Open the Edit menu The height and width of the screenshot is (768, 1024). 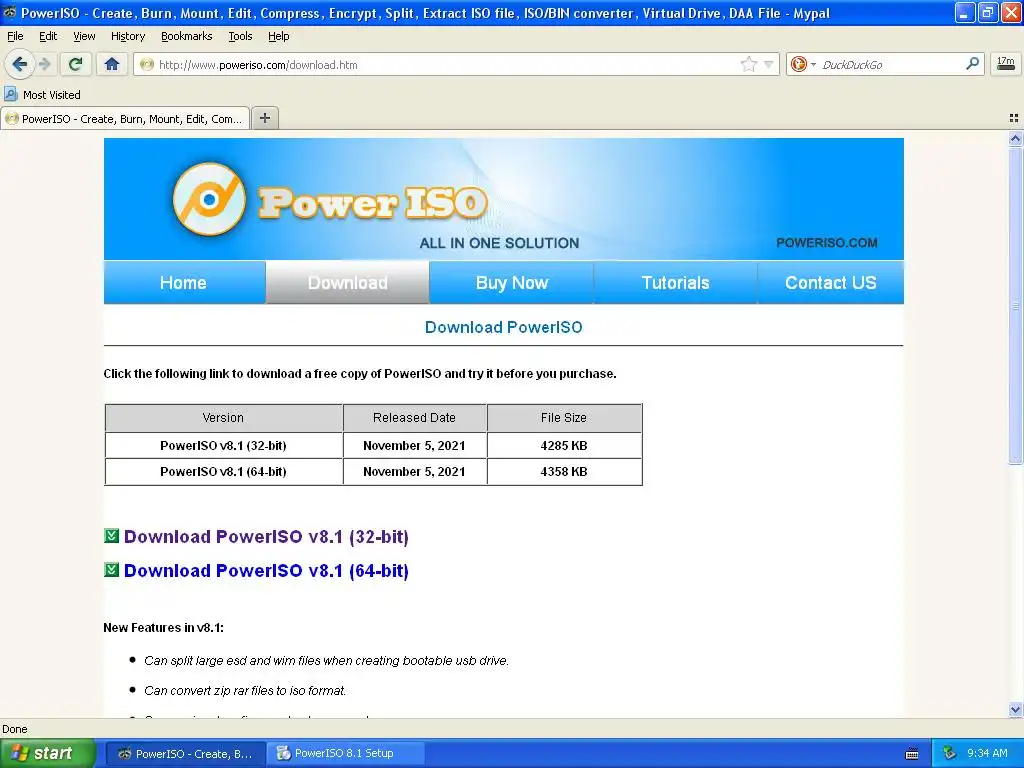[48, 36]
